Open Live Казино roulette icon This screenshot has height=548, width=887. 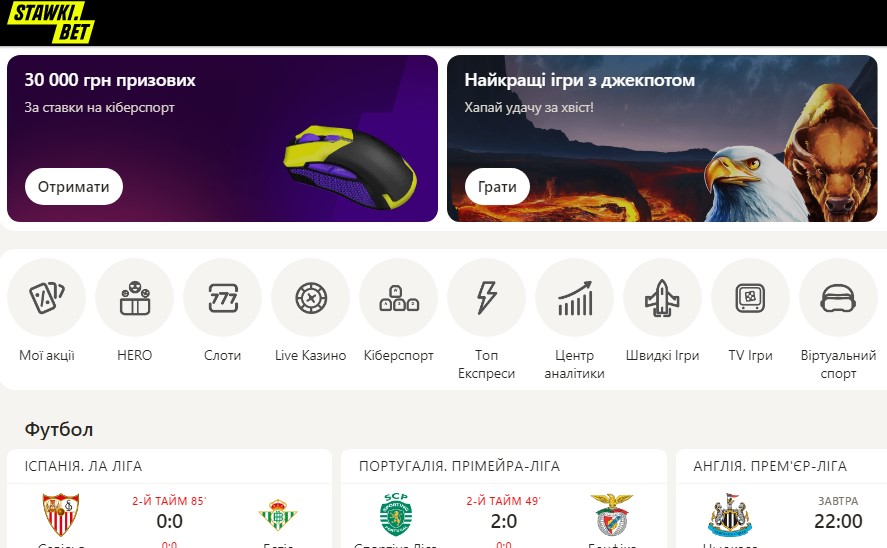click(311, 297)
